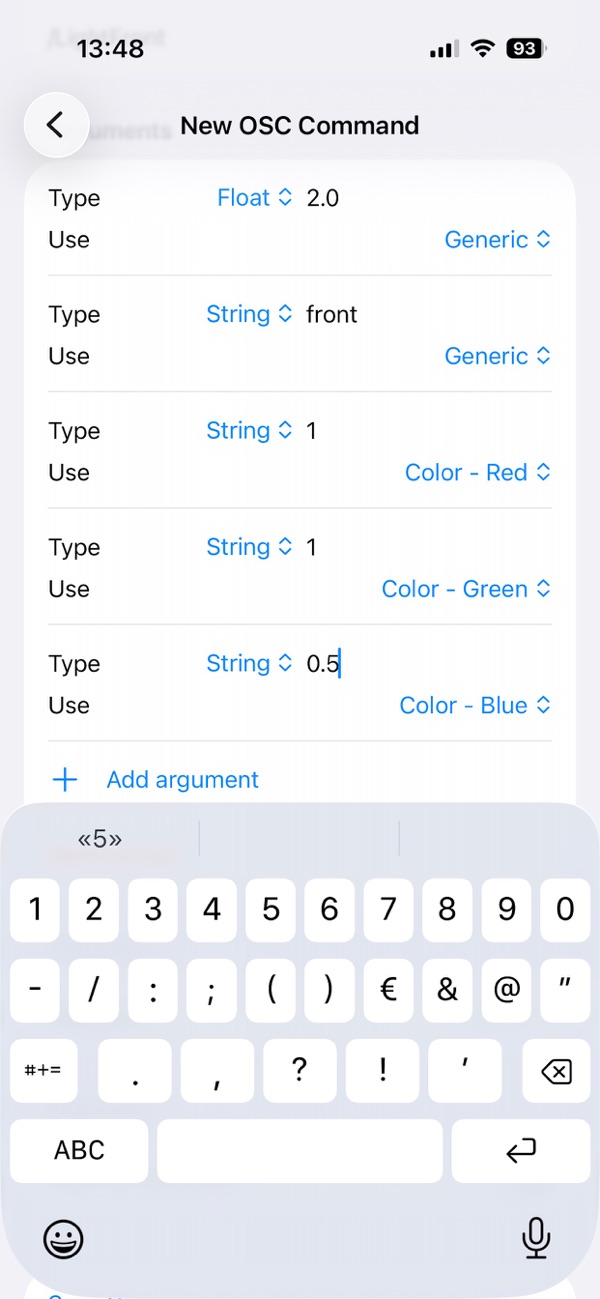Switch keyboard to ABC letters
The height and width of the screenshot is (1299, 600).
pyautogui.click(x=79, y=1151)
